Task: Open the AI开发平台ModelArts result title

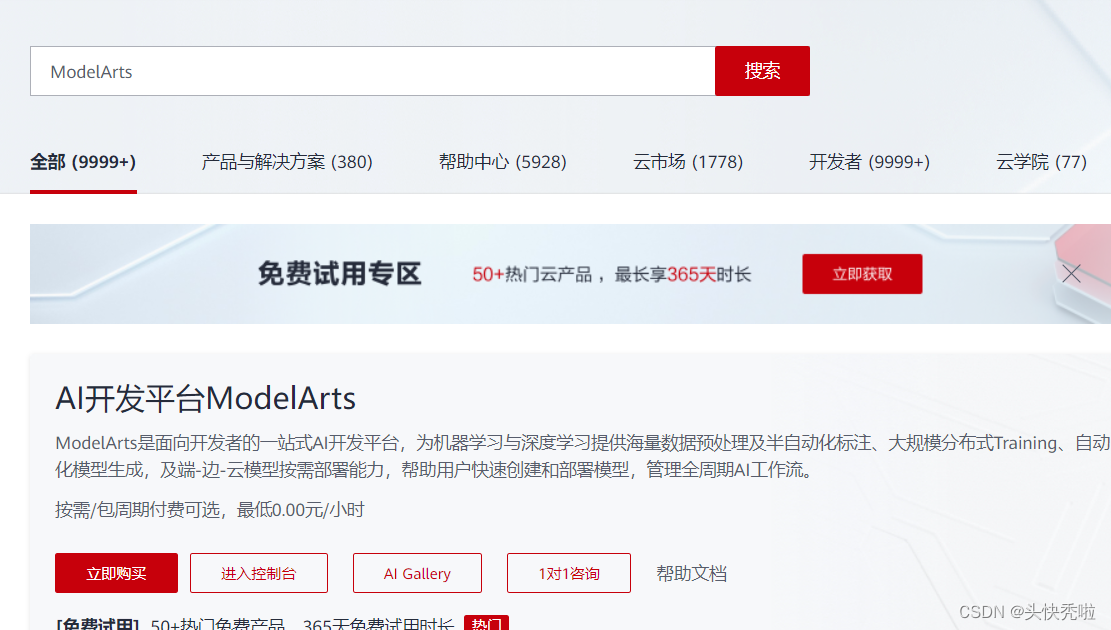Action: click(x=205, y=398)
